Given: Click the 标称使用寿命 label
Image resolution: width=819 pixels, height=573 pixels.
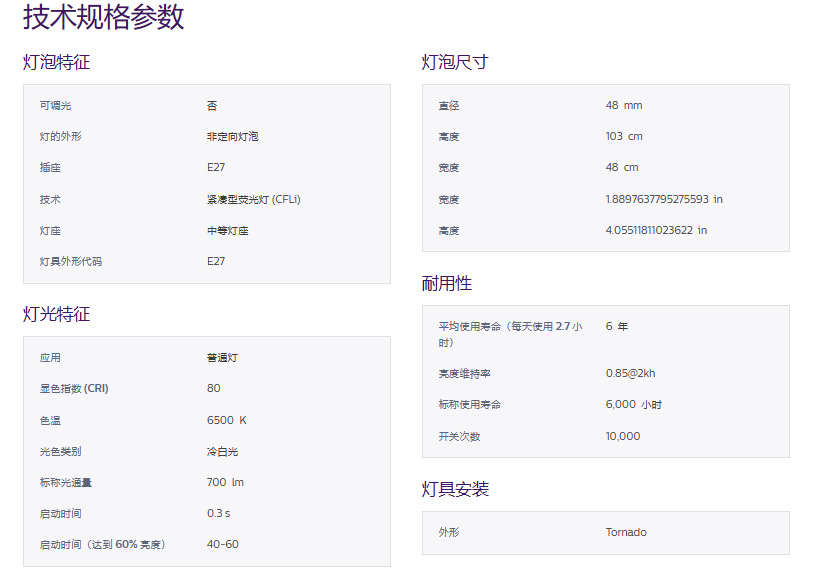Looking at the screenshot, I should tap(470, 404).
